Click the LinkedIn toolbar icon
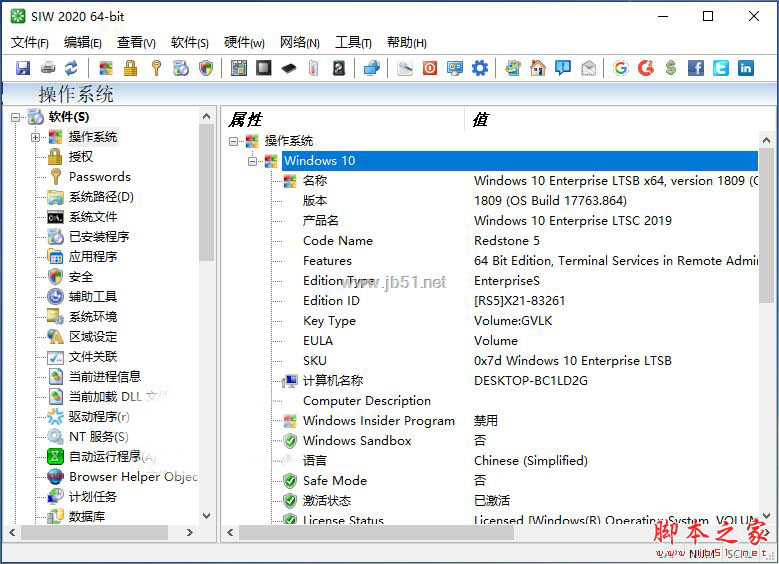779x564 pixels. pos(746,68)
